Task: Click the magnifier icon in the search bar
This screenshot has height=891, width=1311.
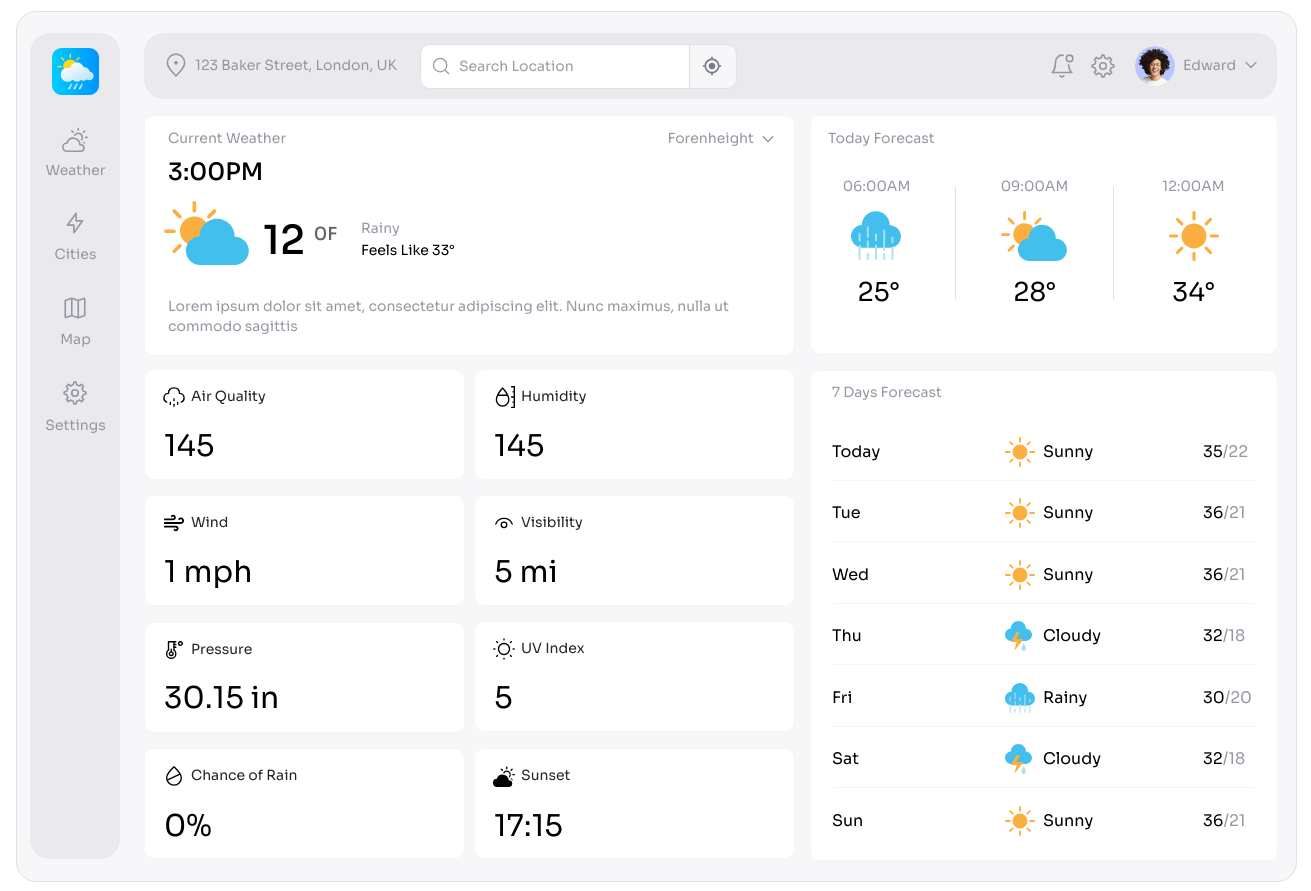Action: [440, 66]
